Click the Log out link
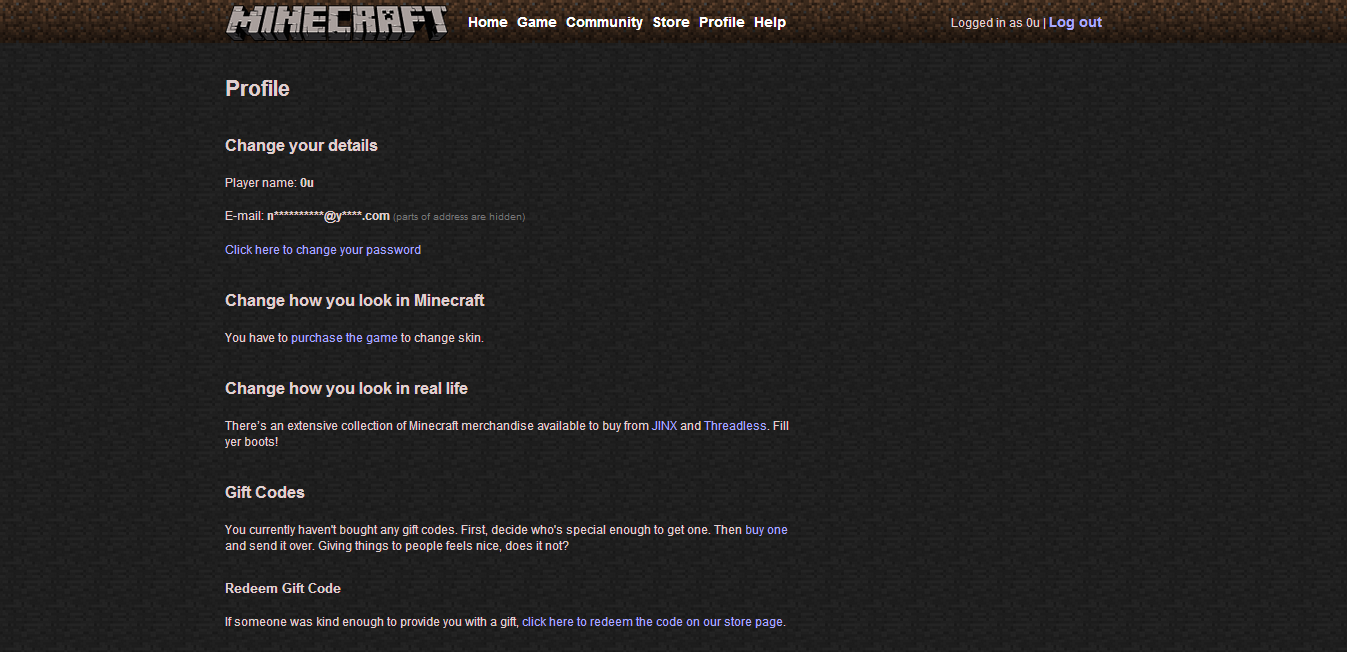 point(1075,22)
